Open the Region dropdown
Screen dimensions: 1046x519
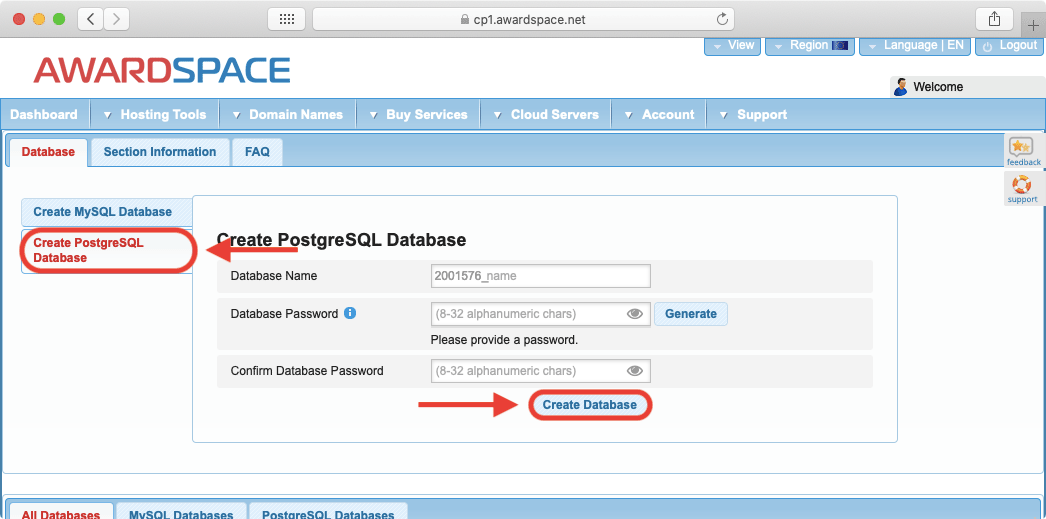coord(809,46)
